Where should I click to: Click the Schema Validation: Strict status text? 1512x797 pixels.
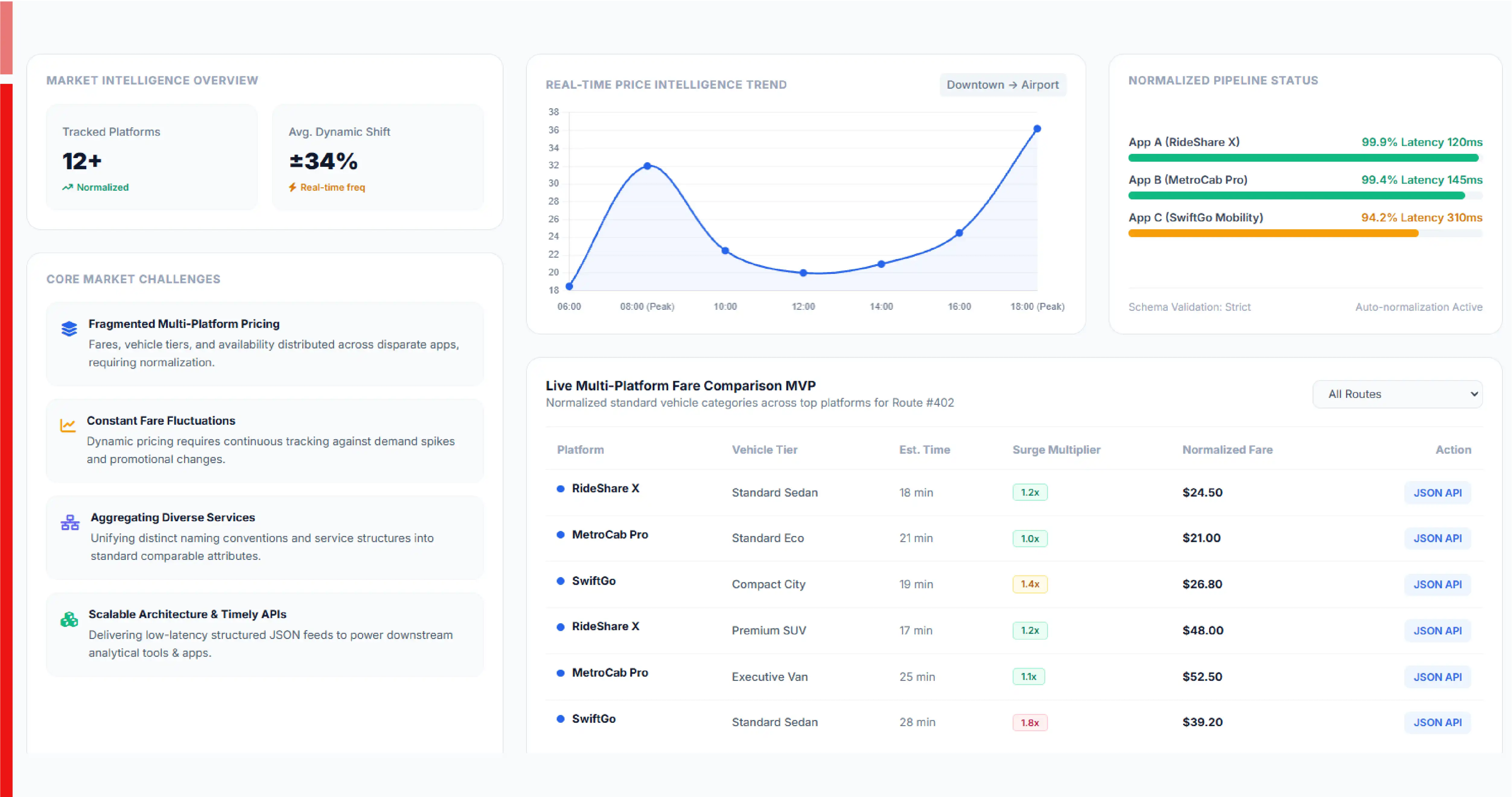[1189, 307]
